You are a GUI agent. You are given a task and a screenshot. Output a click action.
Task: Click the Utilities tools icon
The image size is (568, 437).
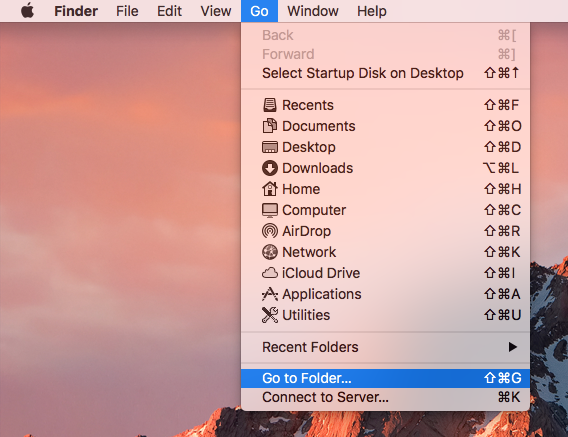pos(270,315)
